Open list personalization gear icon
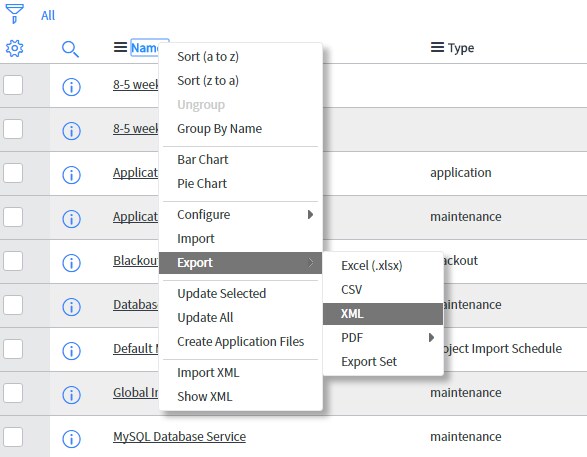The width and height of the screenshot is (587, 457). pos(15,48)
